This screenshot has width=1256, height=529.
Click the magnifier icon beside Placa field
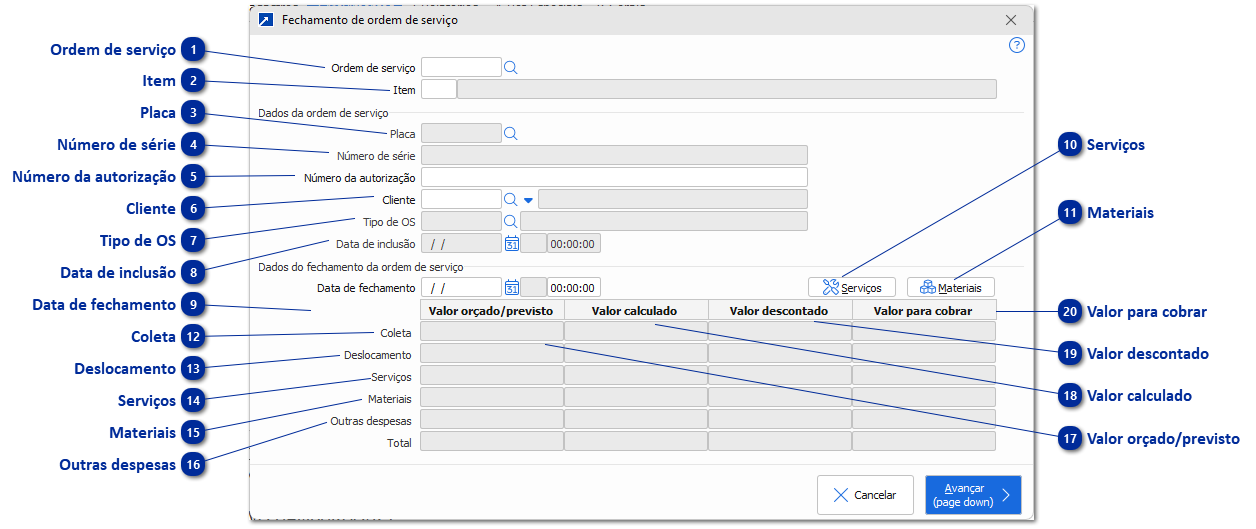tap(510, 133)
